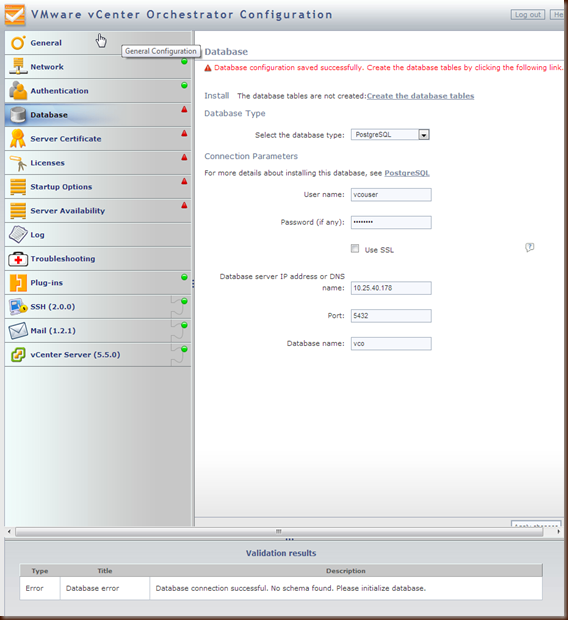The height and width of the screenshot is (620, 568).
Task: Click the Database error title cell
Action: pos(105,588)
